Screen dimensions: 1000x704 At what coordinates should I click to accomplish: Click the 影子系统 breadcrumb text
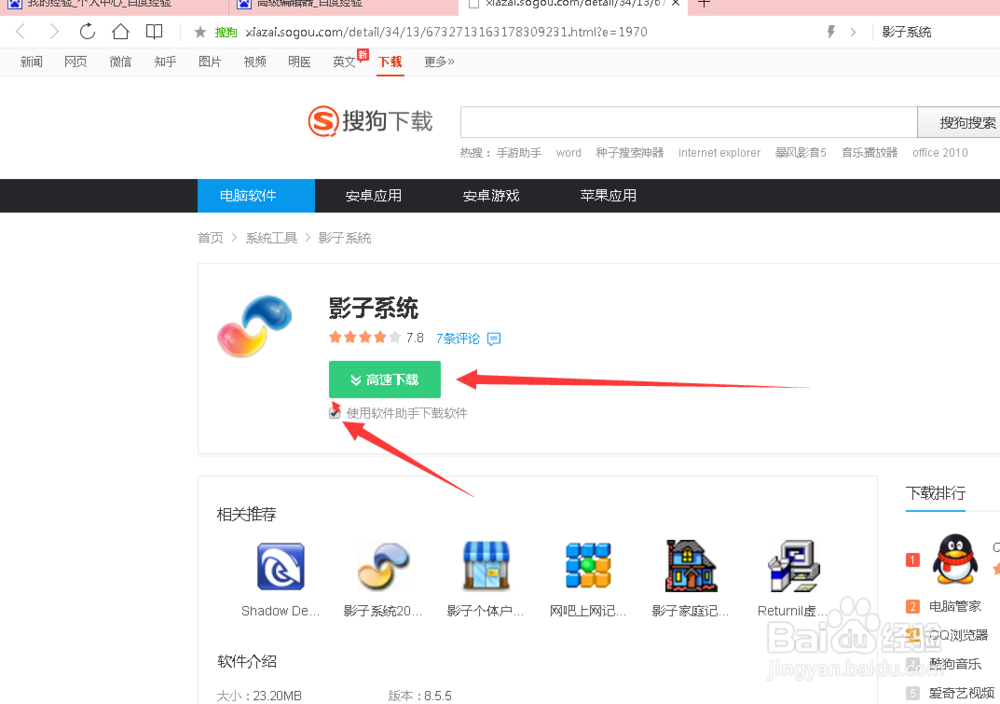[344, 238]
